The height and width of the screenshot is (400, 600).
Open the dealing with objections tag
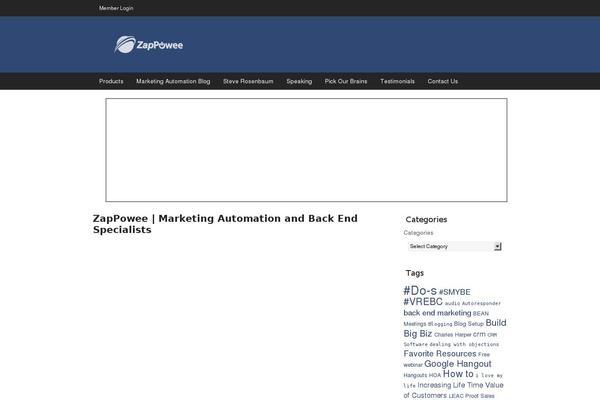point(464,344)
